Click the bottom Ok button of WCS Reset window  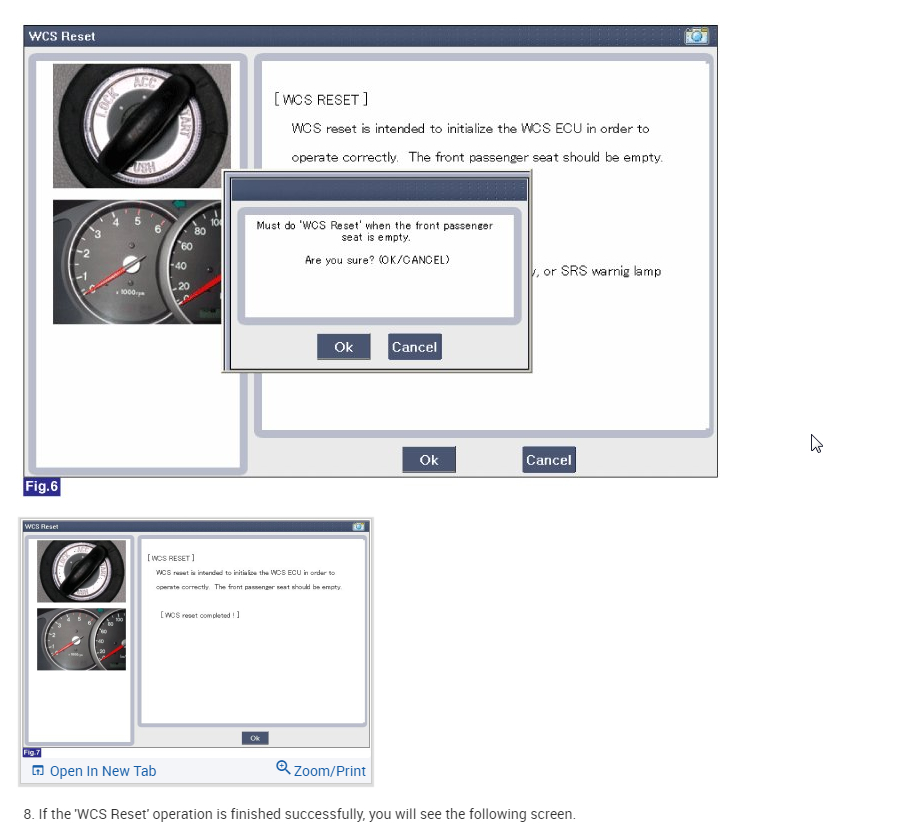[429, 460]
